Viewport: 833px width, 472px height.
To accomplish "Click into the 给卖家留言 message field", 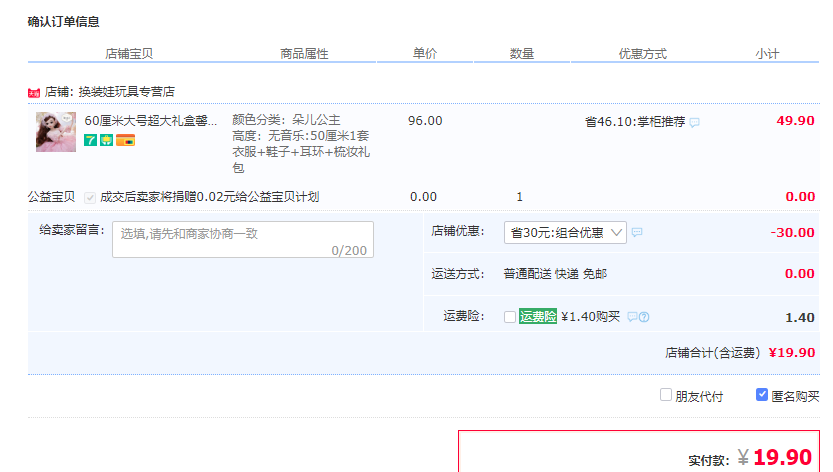I will pyautogui.click(x=243, y=240).
